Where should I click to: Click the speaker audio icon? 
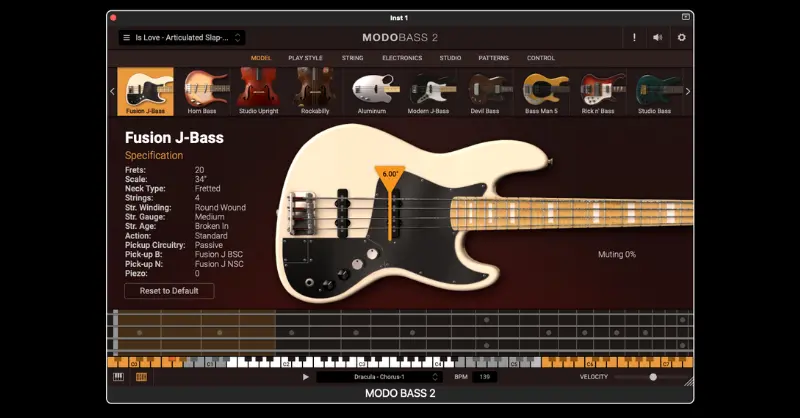click(658, 37)
